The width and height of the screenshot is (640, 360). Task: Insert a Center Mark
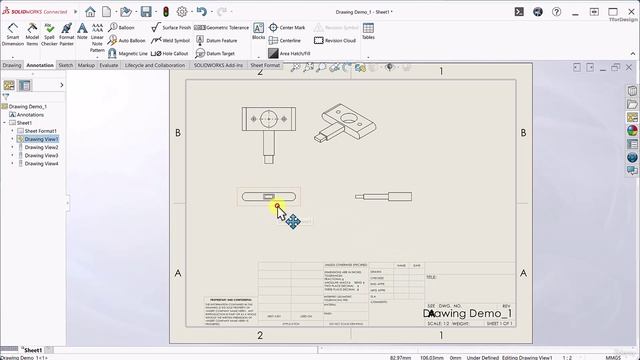click(x=287, y=27)
